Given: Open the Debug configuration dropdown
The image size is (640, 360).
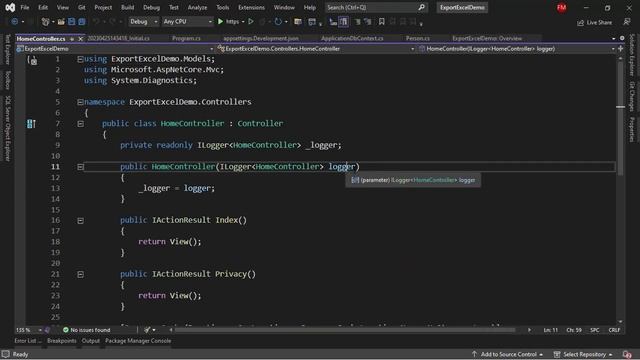Looking at the screenshot, I should click(144, 22).
